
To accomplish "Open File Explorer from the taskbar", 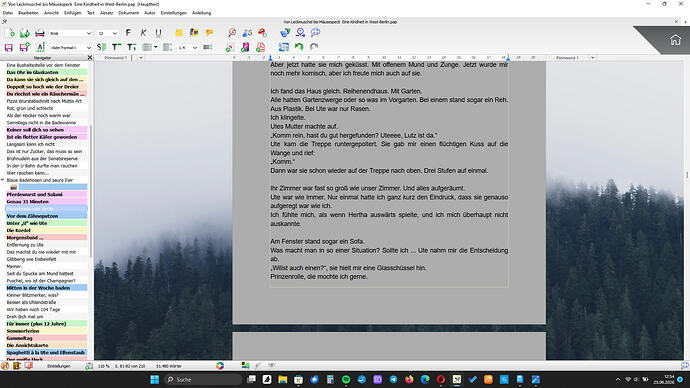I will click(x=283, y=379).
